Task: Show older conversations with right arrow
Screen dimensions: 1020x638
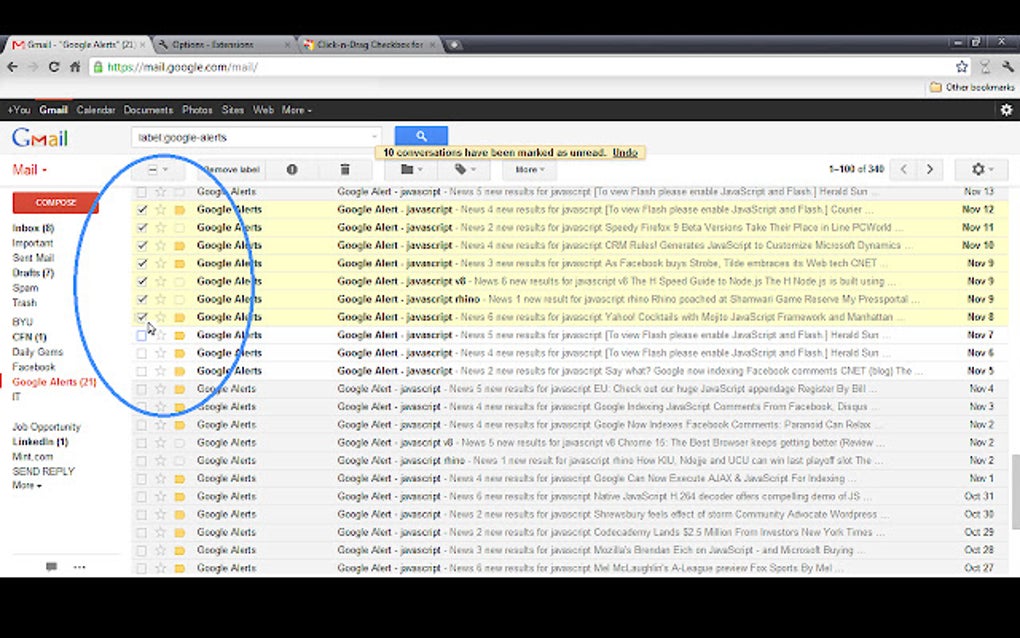Action: pyautogui.click(x=929, y=169)
